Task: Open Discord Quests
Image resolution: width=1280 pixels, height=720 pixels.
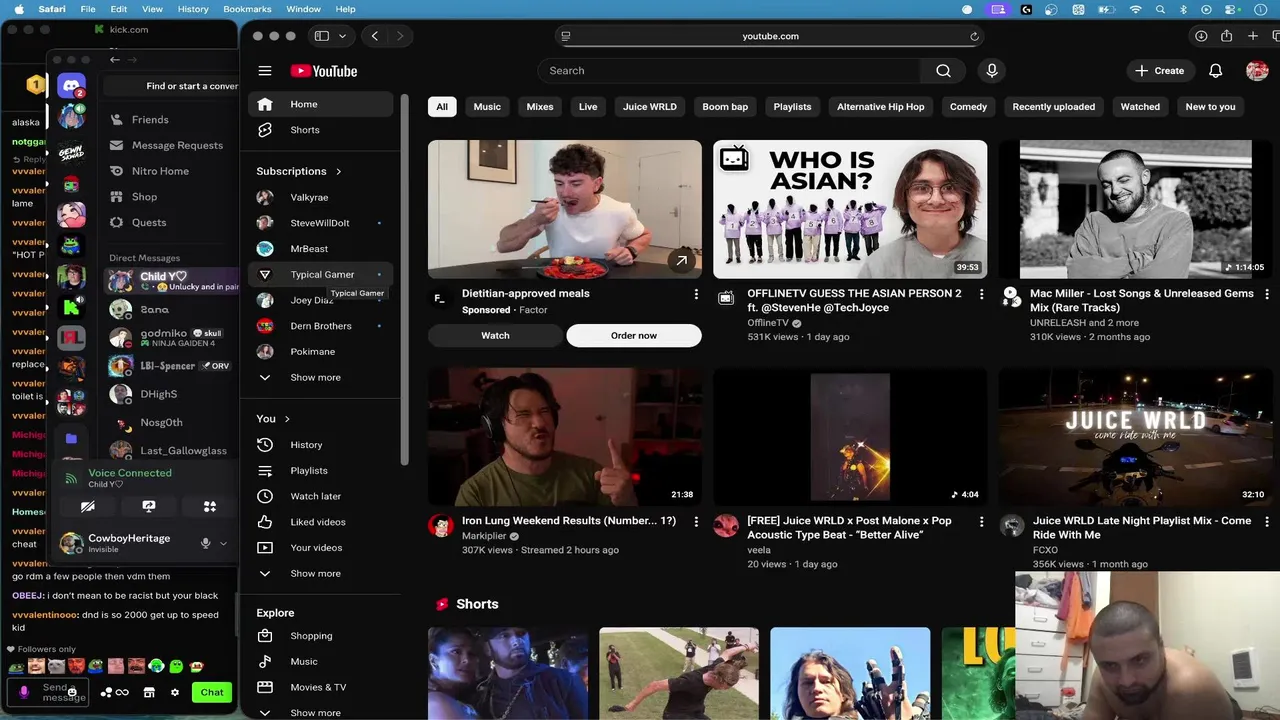Action: [167, 223]
